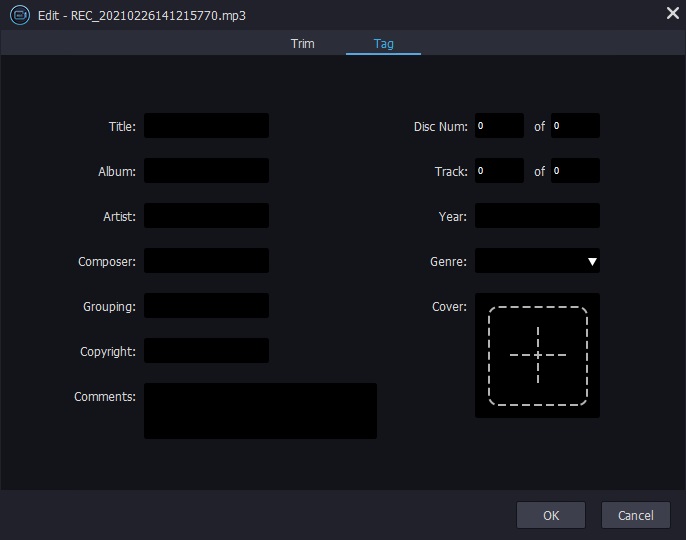Open the Genre dropdown arrow
This screenshot has height=540, width=686.
click(x=592, y=262)
